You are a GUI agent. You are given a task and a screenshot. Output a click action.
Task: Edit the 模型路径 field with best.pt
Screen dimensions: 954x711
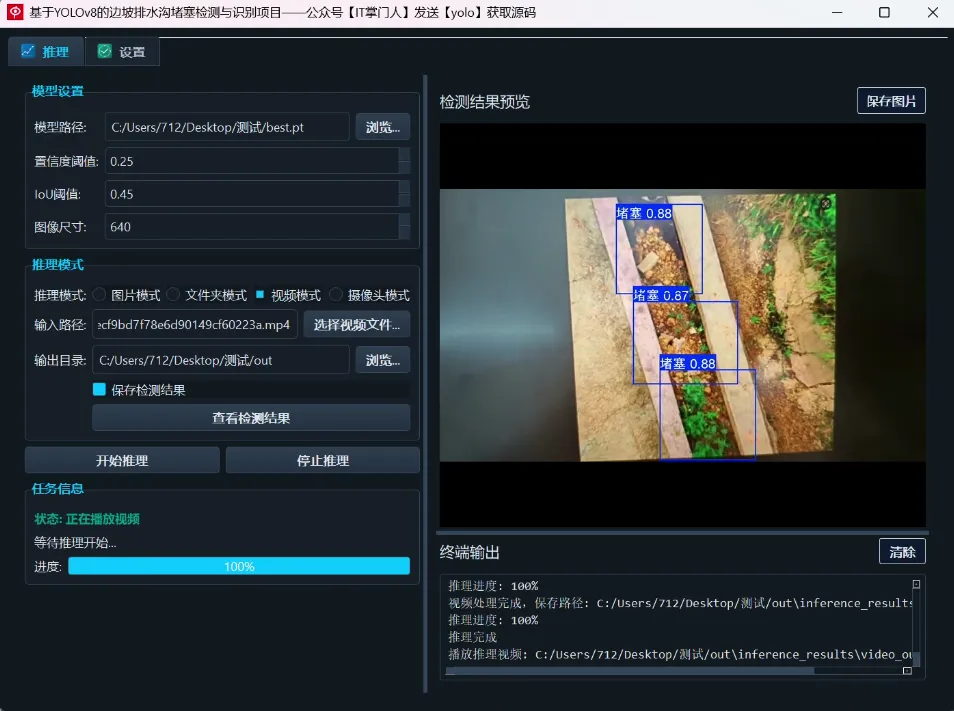tap(227, 127)
